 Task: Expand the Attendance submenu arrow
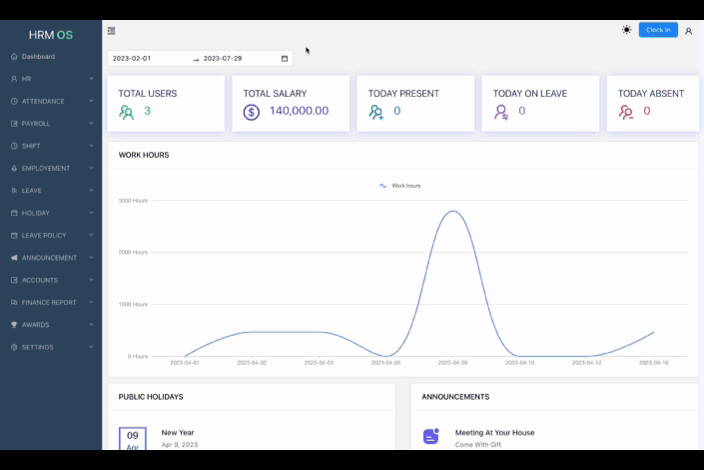point(92,101)
